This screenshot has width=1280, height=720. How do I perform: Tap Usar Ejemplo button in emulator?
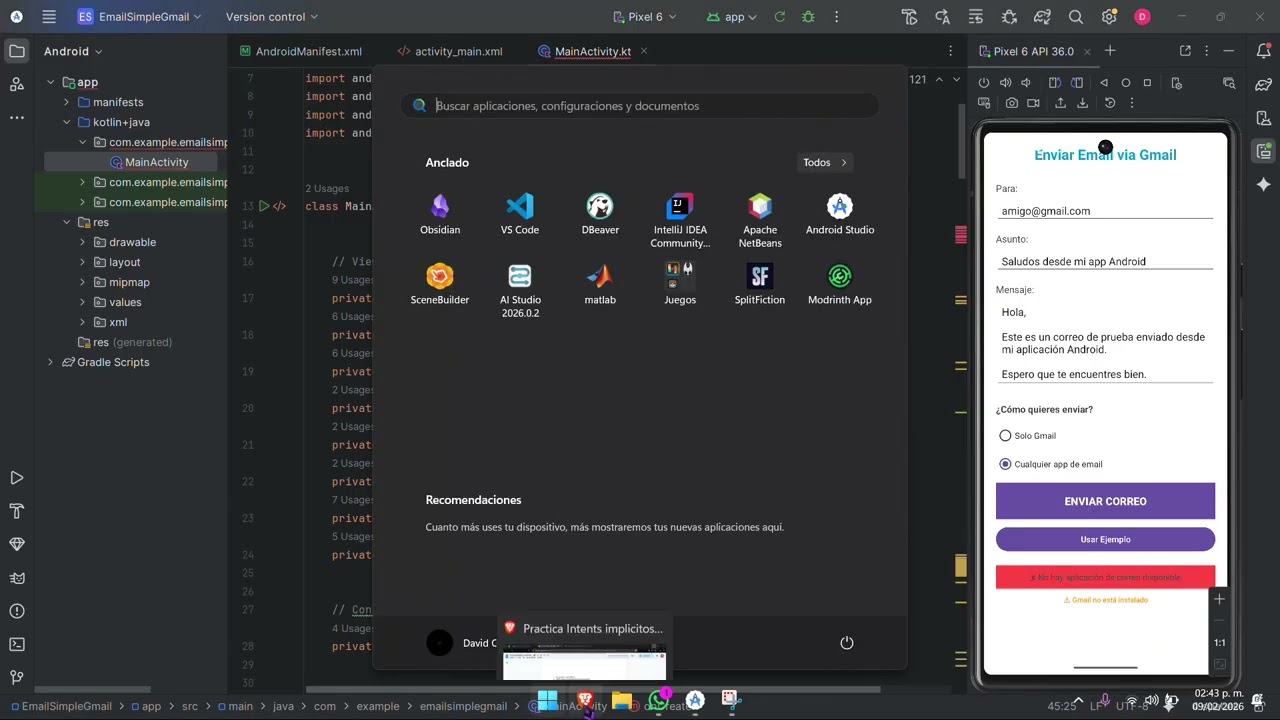[1105, 539]
